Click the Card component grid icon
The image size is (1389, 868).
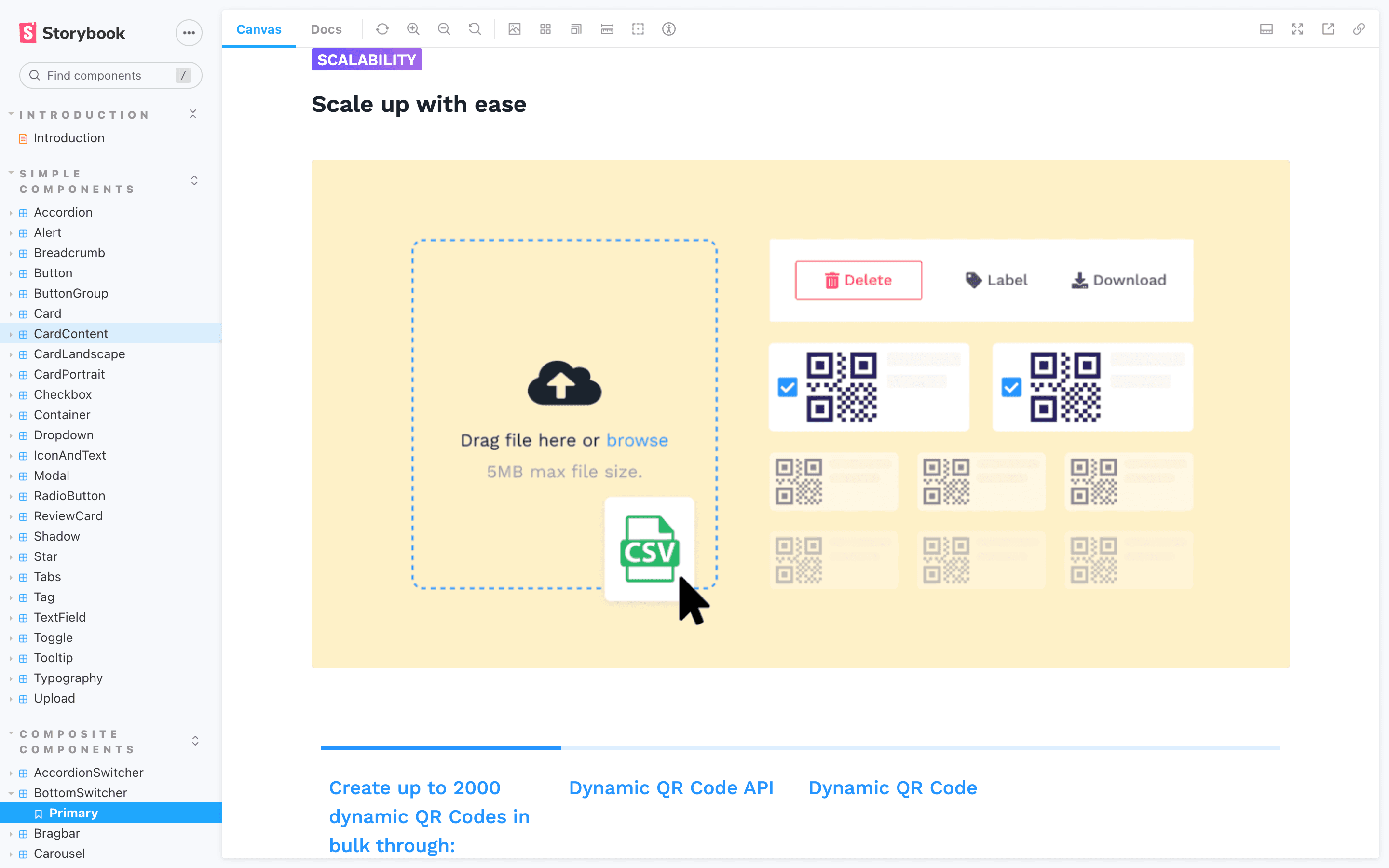[23, 314]
